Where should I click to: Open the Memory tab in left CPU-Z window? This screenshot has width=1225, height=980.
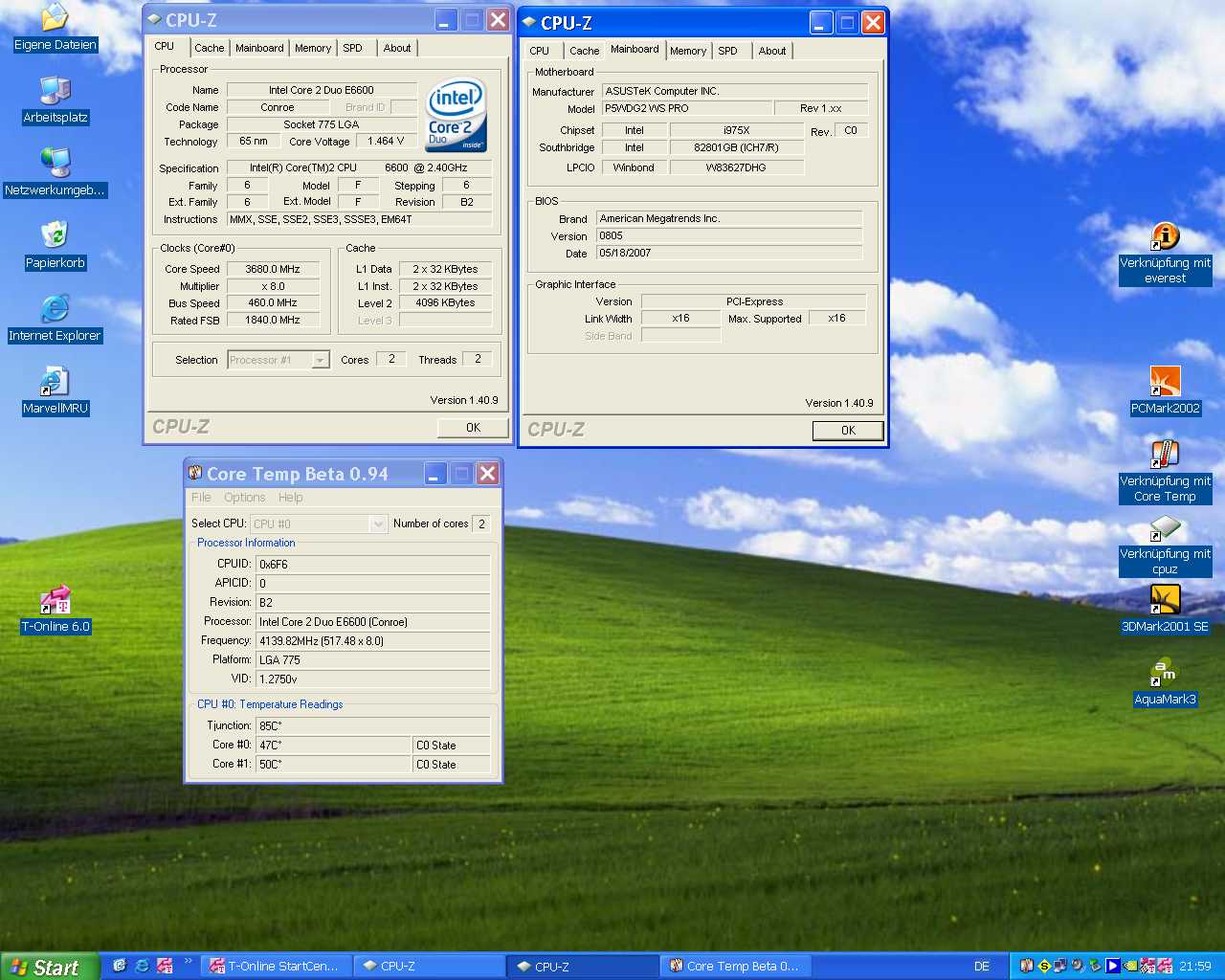click(313, 48)
